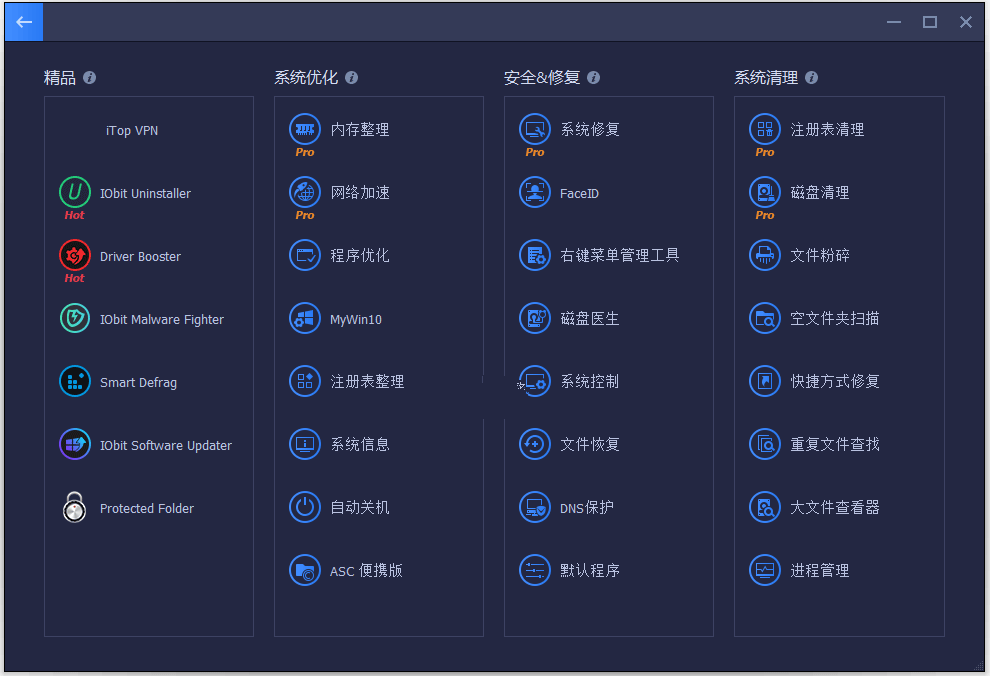Go back using the arrow button
This screenshot has width=990, height=676.
tap(24, 22)
